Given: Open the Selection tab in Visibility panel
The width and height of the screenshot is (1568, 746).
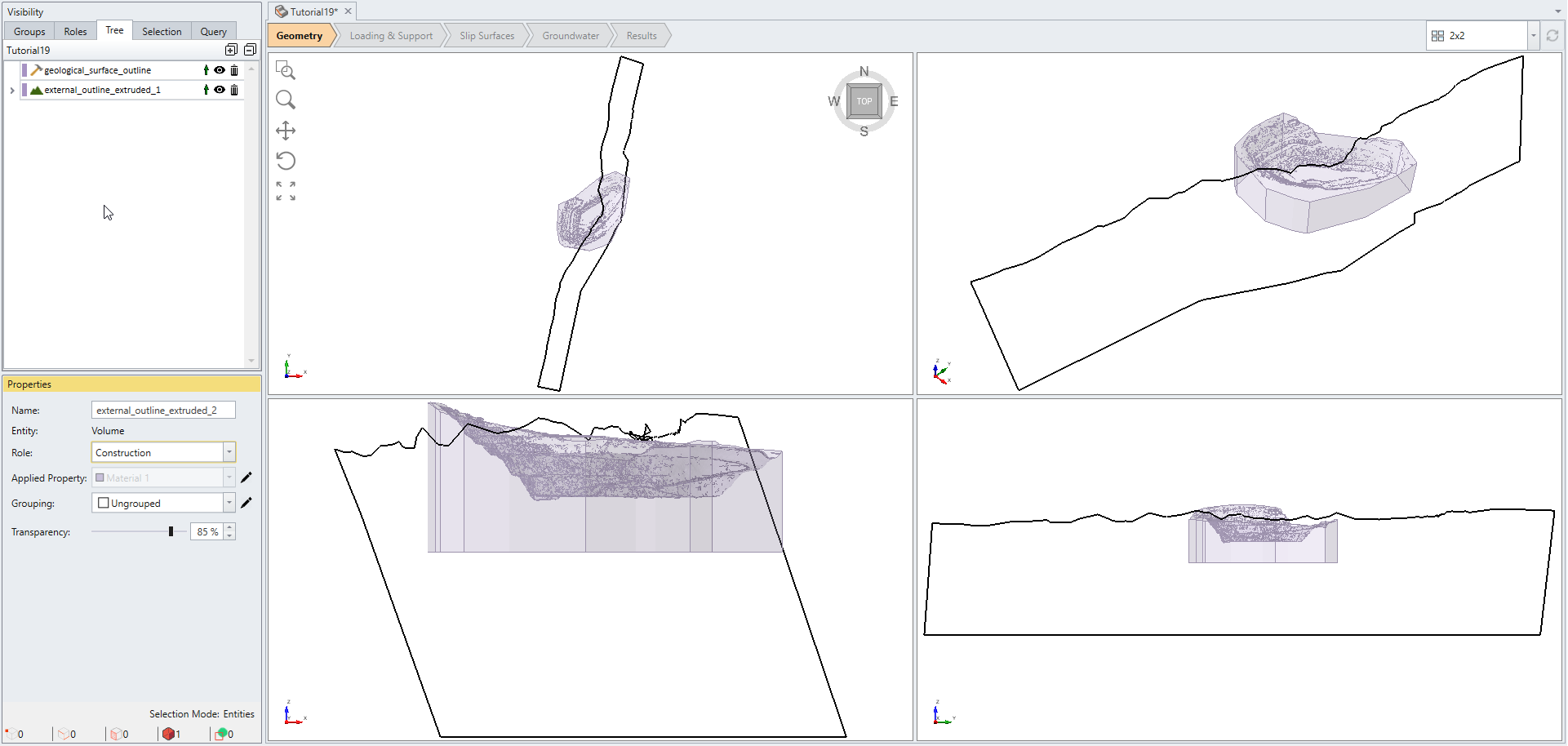Looking at the screenshot, I should [161, 31].
